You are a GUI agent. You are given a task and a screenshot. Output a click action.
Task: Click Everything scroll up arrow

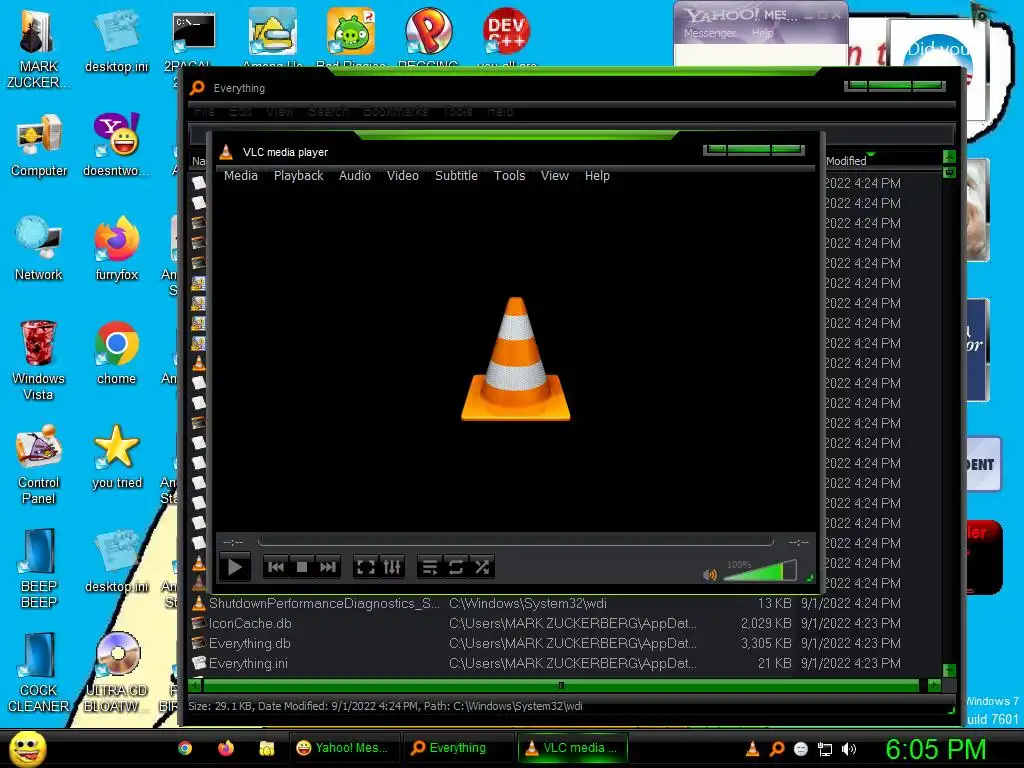[x=950, y=157]
